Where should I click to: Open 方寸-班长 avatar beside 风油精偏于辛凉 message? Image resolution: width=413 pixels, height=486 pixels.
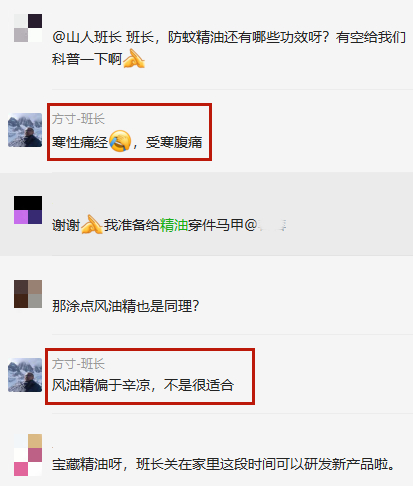click(x=25, y=375)
